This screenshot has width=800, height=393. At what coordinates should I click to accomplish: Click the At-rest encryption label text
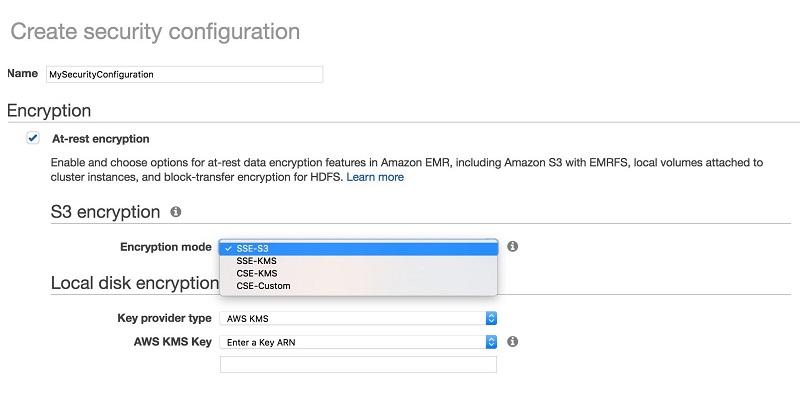pos(101,139)
